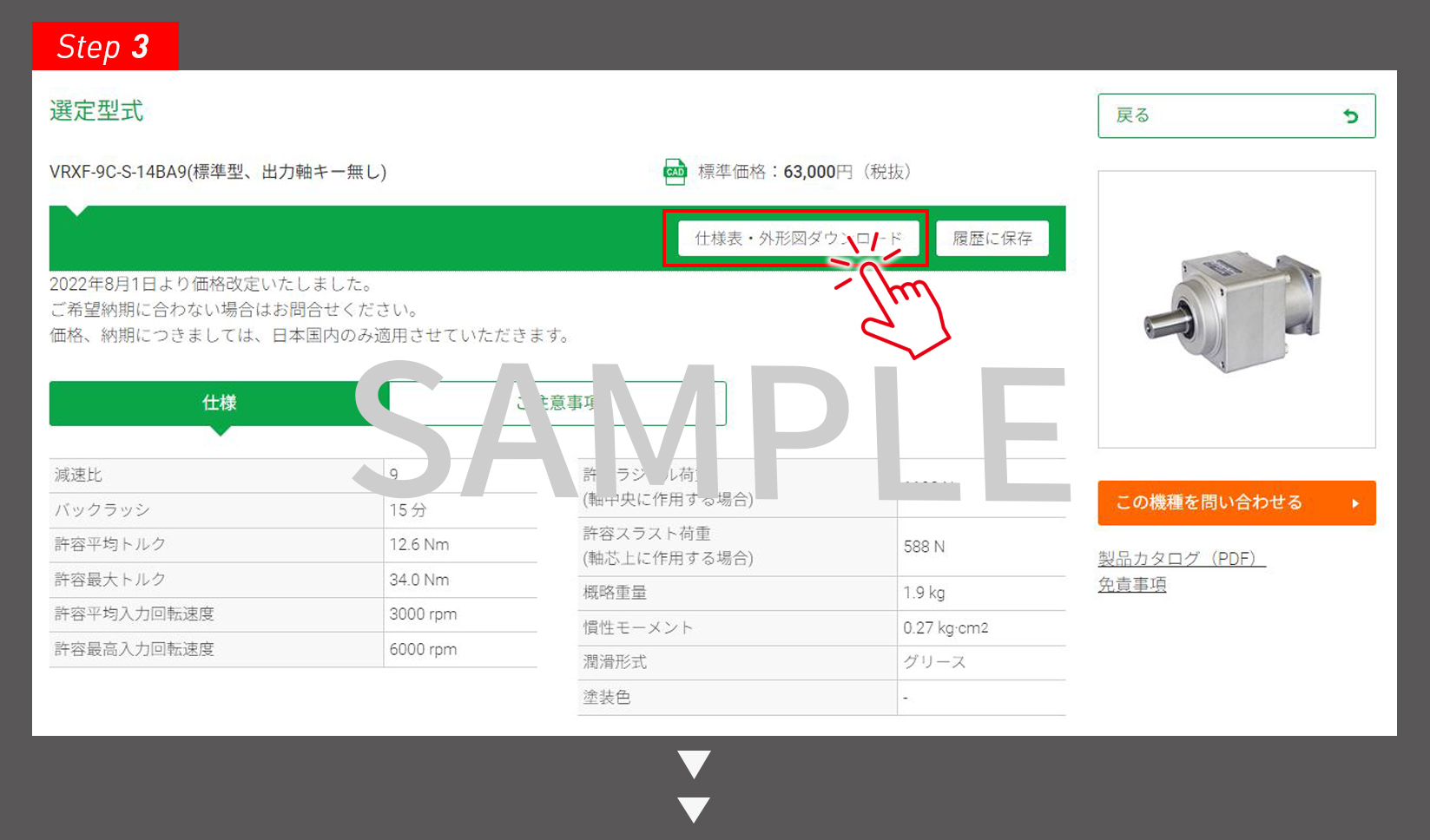
Task: Switch to the ご注意事項 tab
Action: [x=557, y=403]
